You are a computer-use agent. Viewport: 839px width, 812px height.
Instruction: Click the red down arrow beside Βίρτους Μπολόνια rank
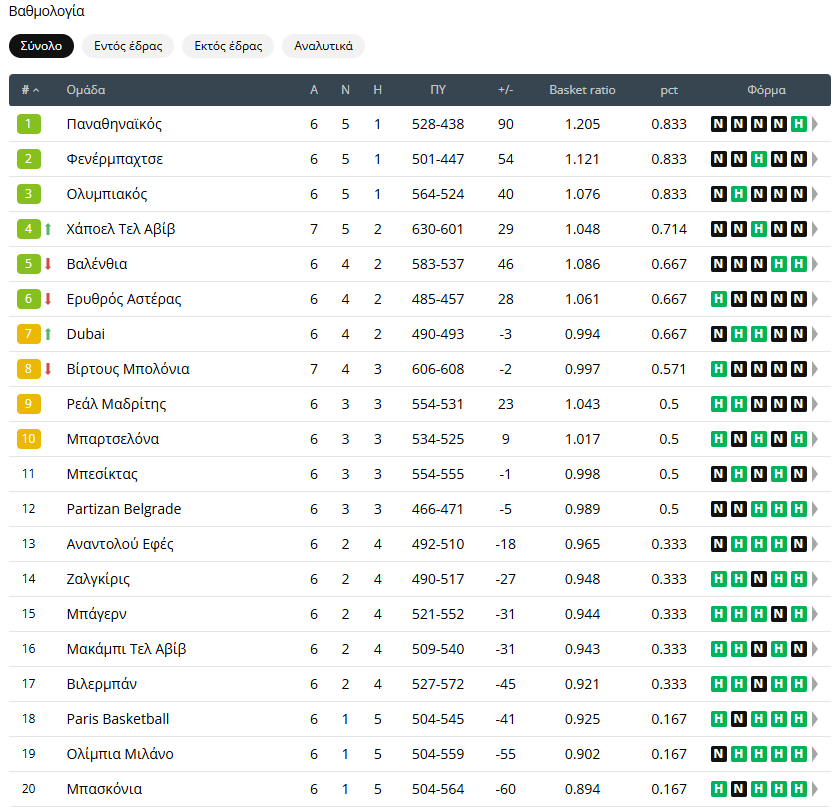tap(48, 369)
